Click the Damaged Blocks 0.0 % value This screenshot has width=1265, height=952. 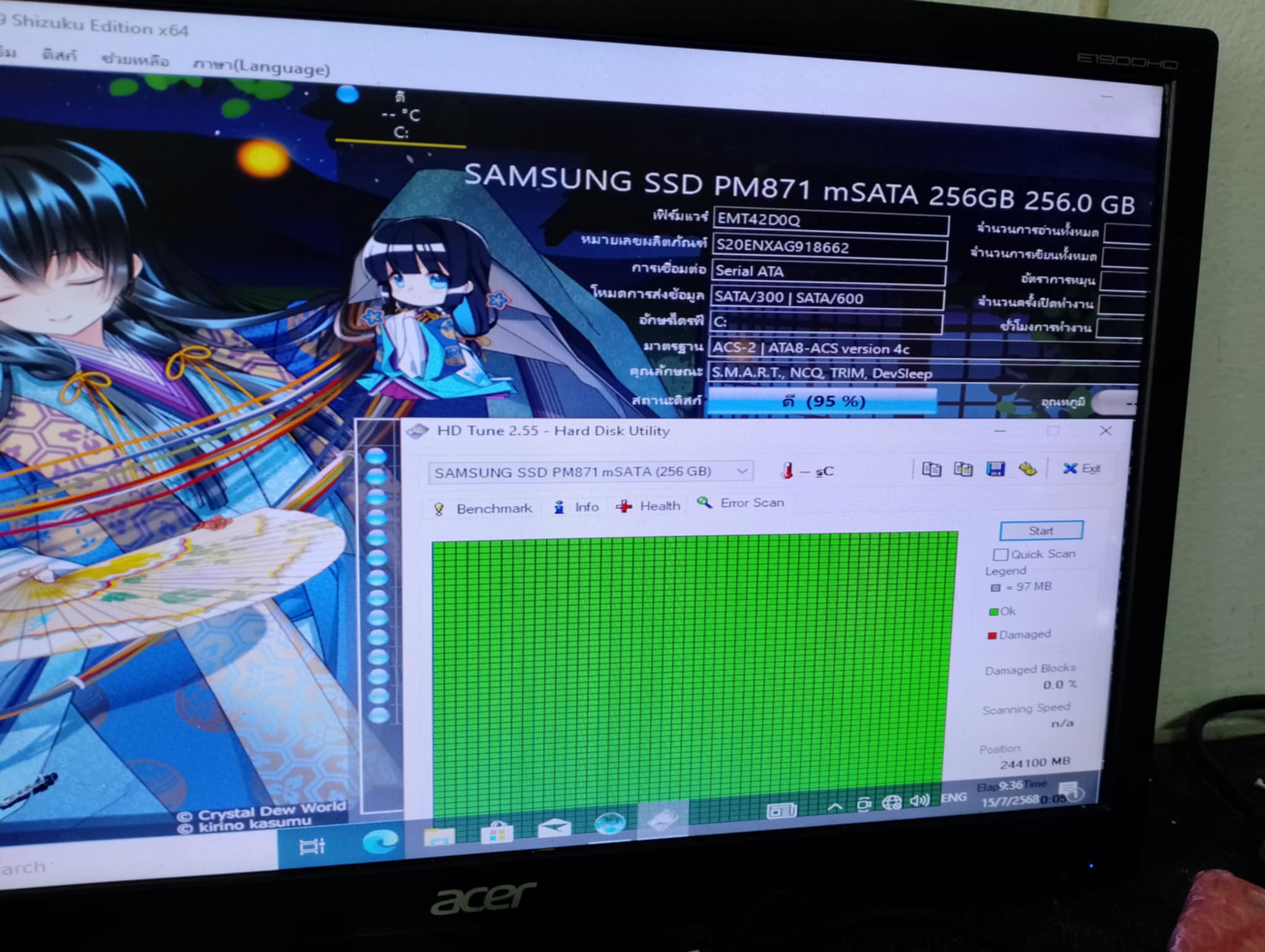[x=1060, y=685]
